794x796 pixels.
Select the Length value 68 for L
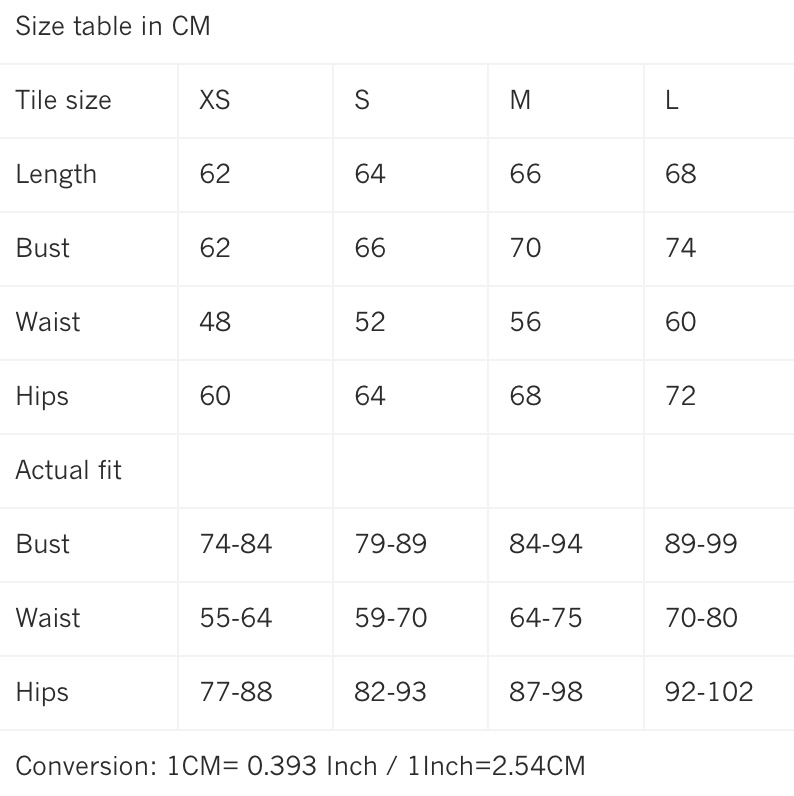pyautogui.click(x=680, y=174)
